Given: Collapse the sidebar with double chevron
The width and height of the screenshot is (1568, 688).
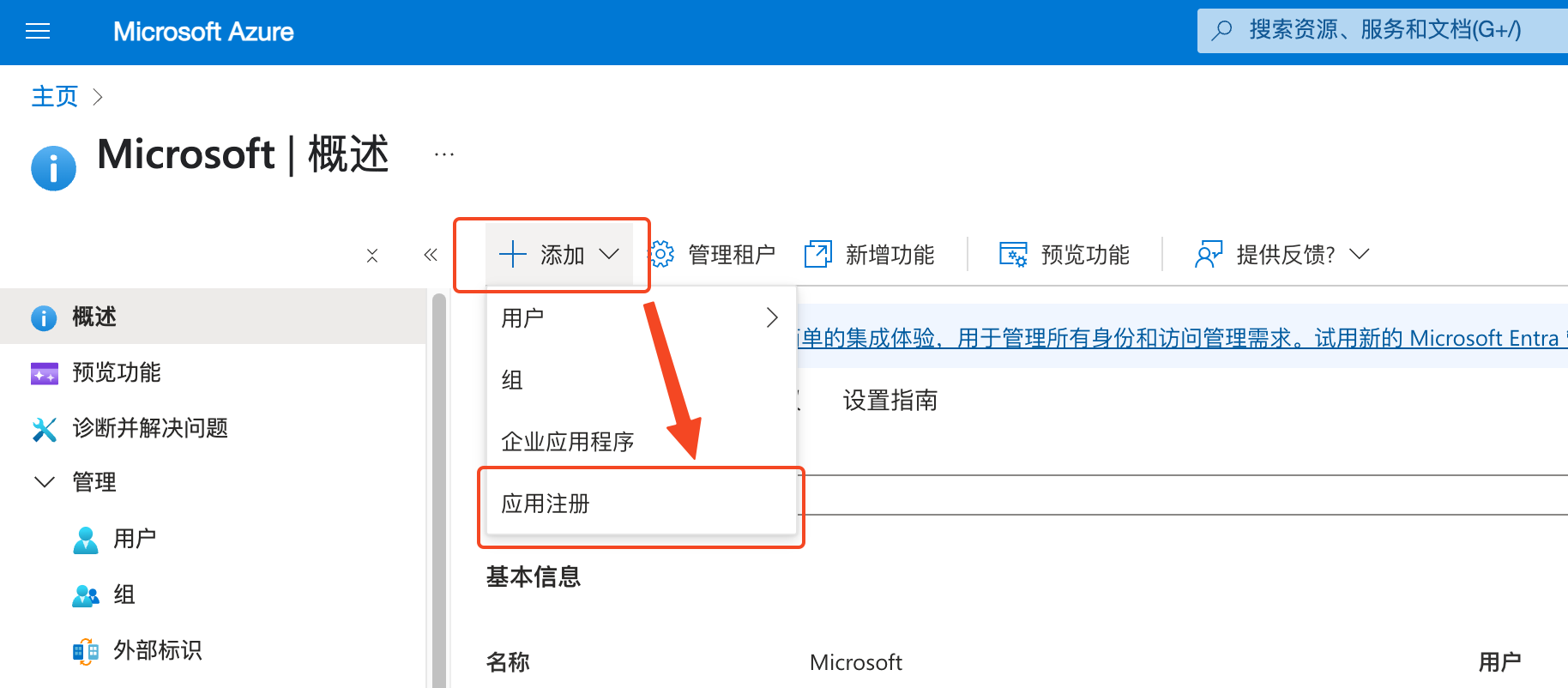Looking at the screenshot, I should tap(431, 255).
